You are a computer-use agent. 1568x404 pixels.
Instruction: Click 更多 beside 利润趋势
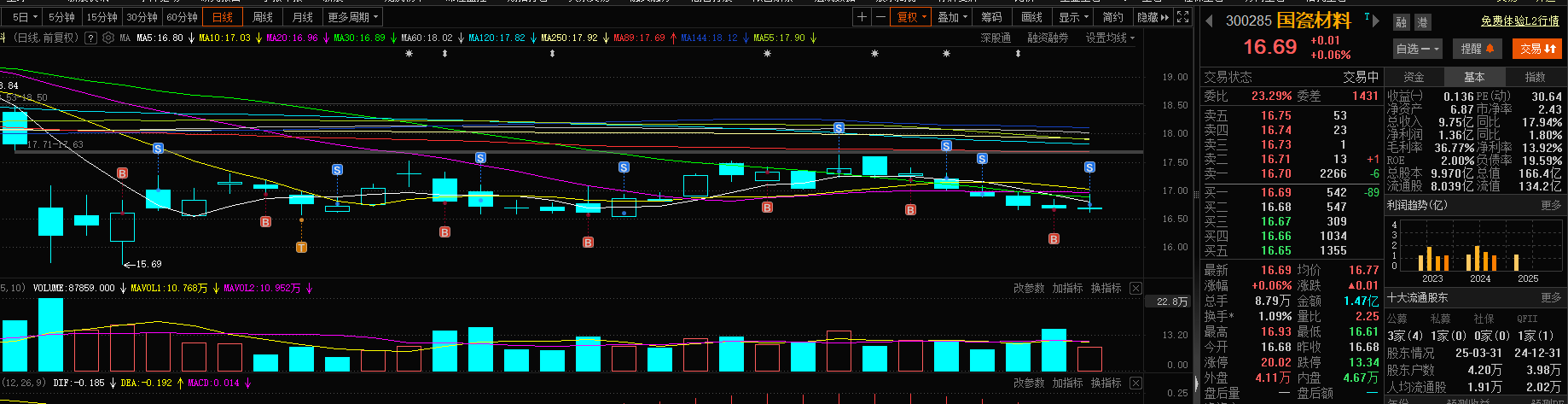click(1551, 205)
